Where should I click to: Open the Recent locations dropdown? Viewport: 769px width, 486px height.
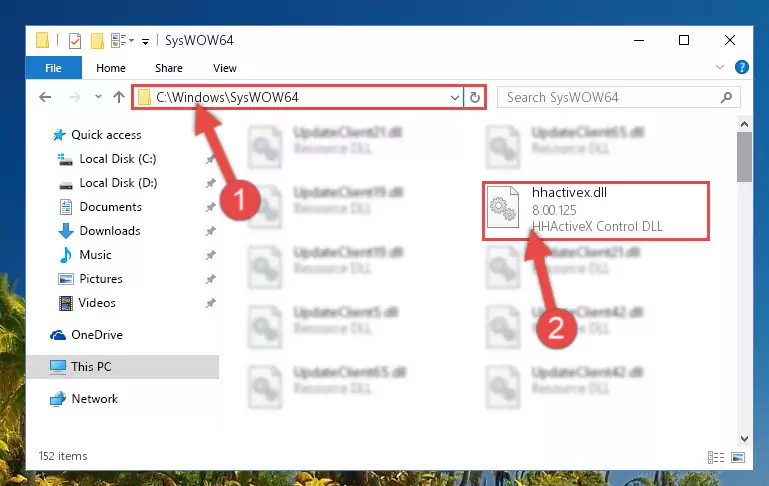tap(98, 97)
